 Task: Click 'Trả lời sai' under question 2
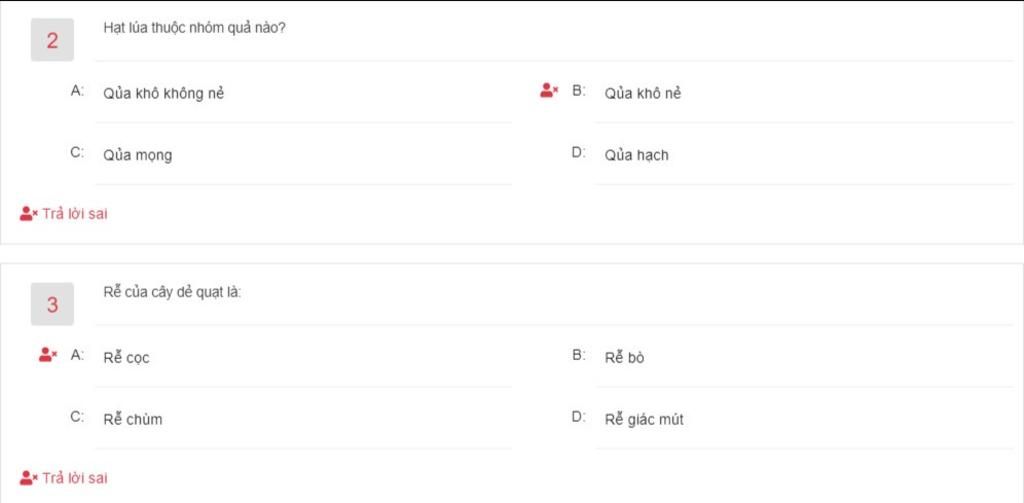pos(74,213)
